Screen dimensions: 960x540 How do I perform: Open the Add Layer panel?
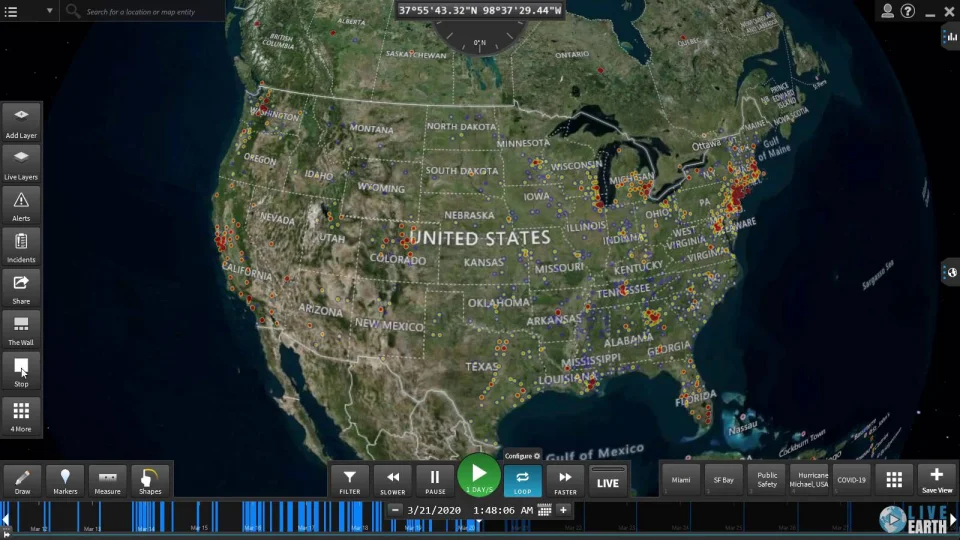tap(21, 120)
